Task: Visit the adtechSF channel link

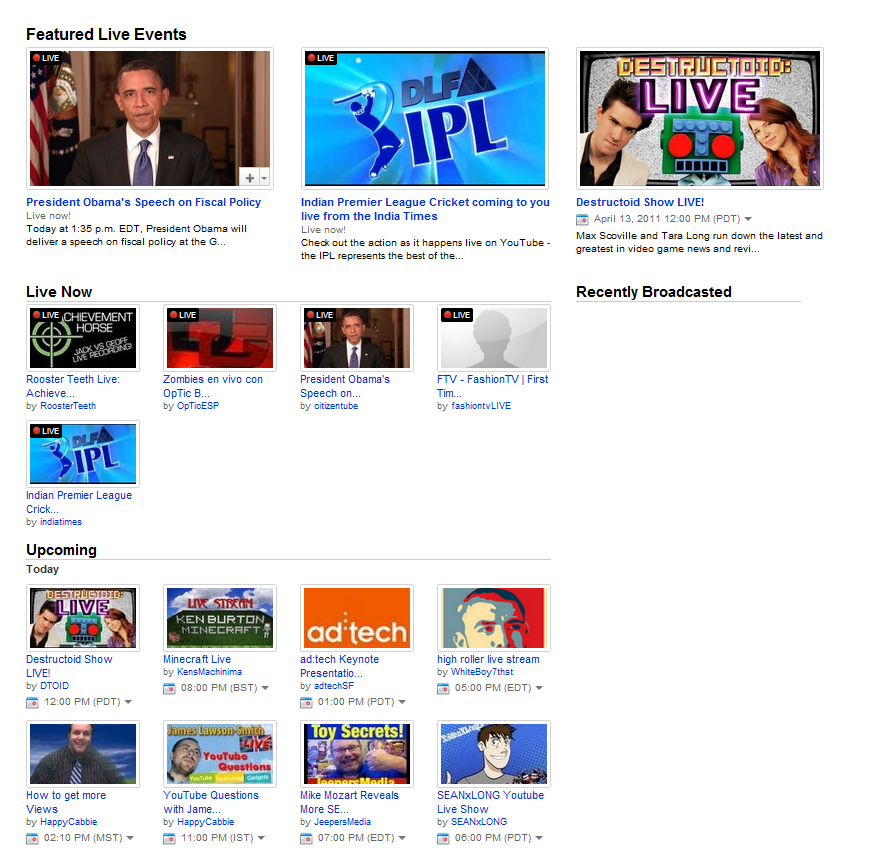Action: (x=334, y=686)
